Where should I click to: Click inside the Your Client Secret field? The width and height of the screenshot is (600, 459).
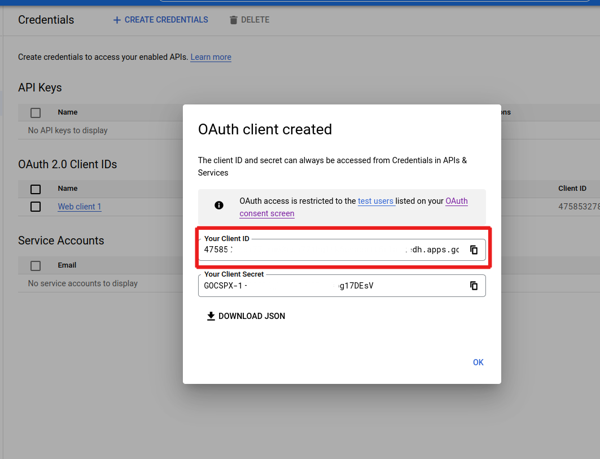pos(342,286)
